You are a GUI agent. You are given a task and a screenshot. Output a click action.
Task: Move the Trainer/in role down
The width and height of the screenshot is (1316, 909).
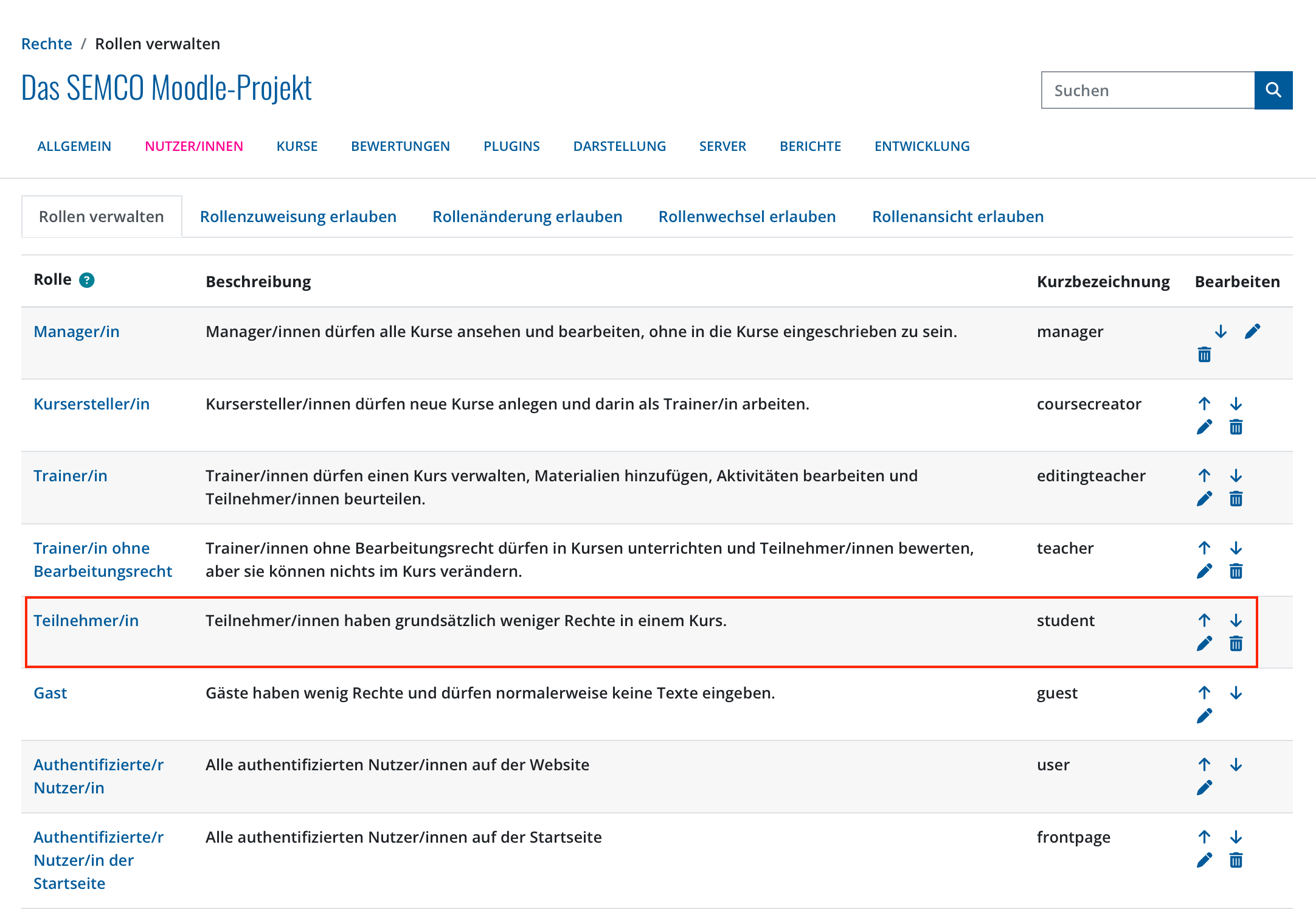coord(1236,475)
